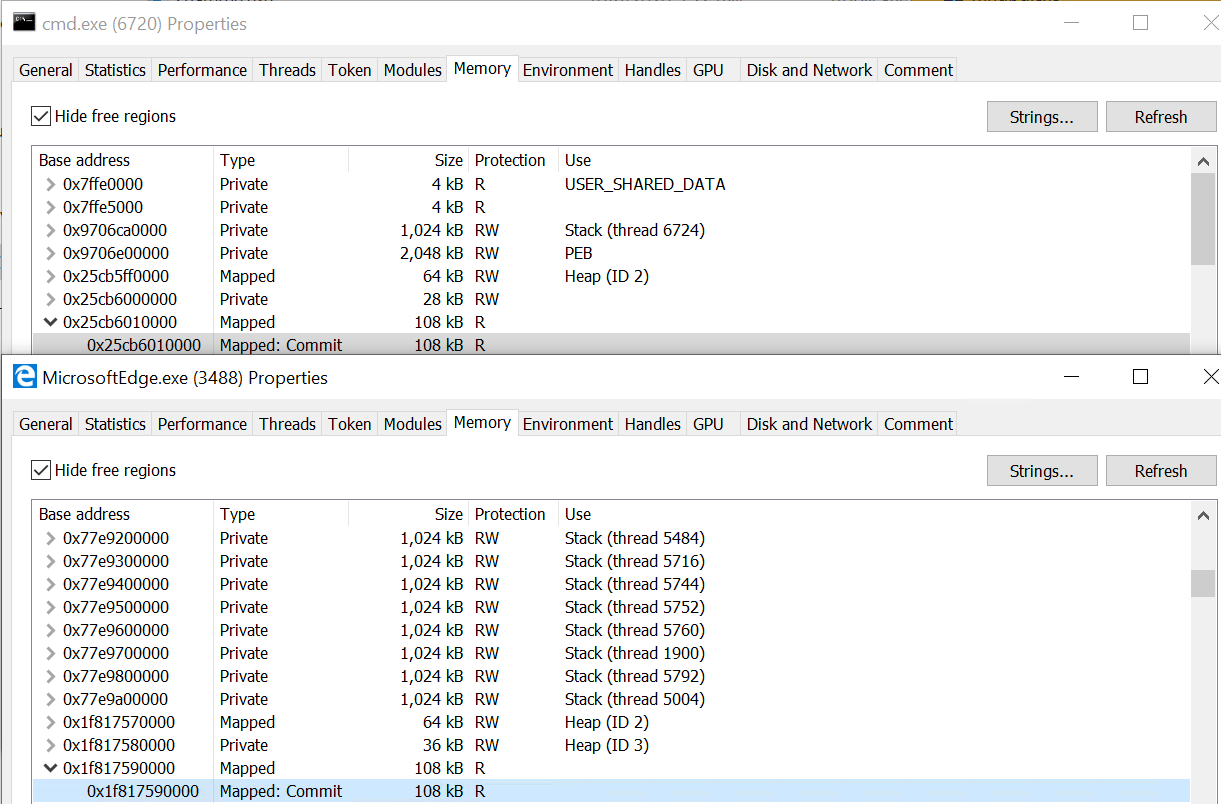Sort by Use column in MicrosoftEdge.exe
Screen dimensions: 1221x804
(873, 514)
